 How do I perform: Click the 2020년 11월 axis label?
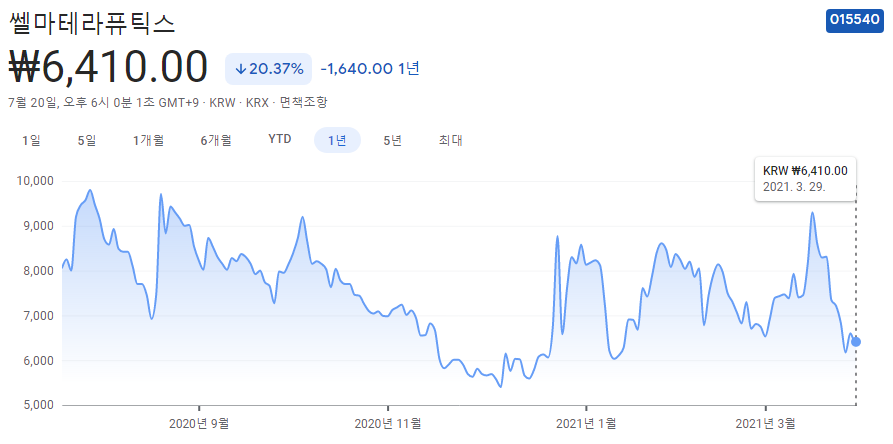point(388,424)
